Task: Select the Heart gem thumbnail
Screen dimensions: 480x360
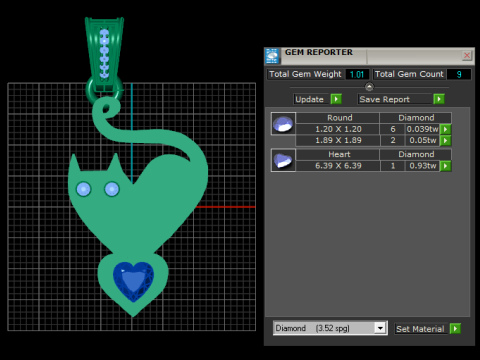Action: click(x=283, y=160)
